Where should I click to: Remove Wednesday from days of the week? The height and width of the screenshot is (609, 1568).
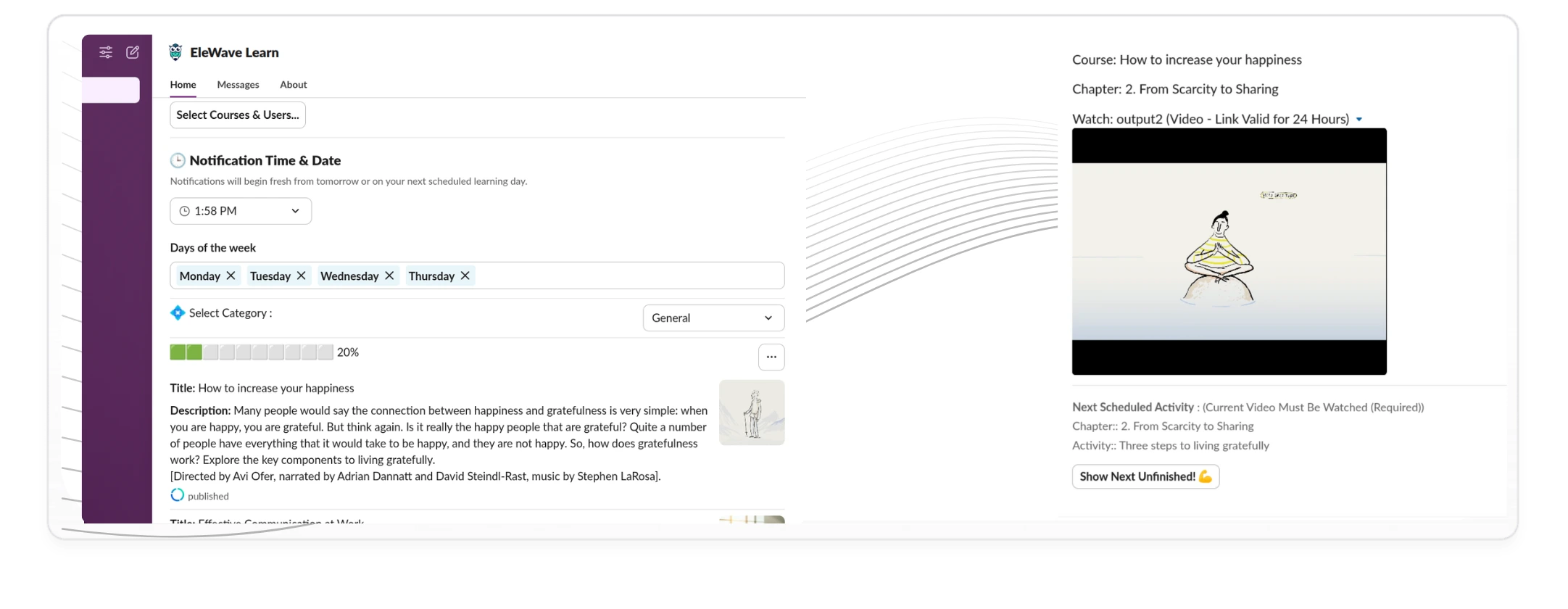(x=389, y=275)
